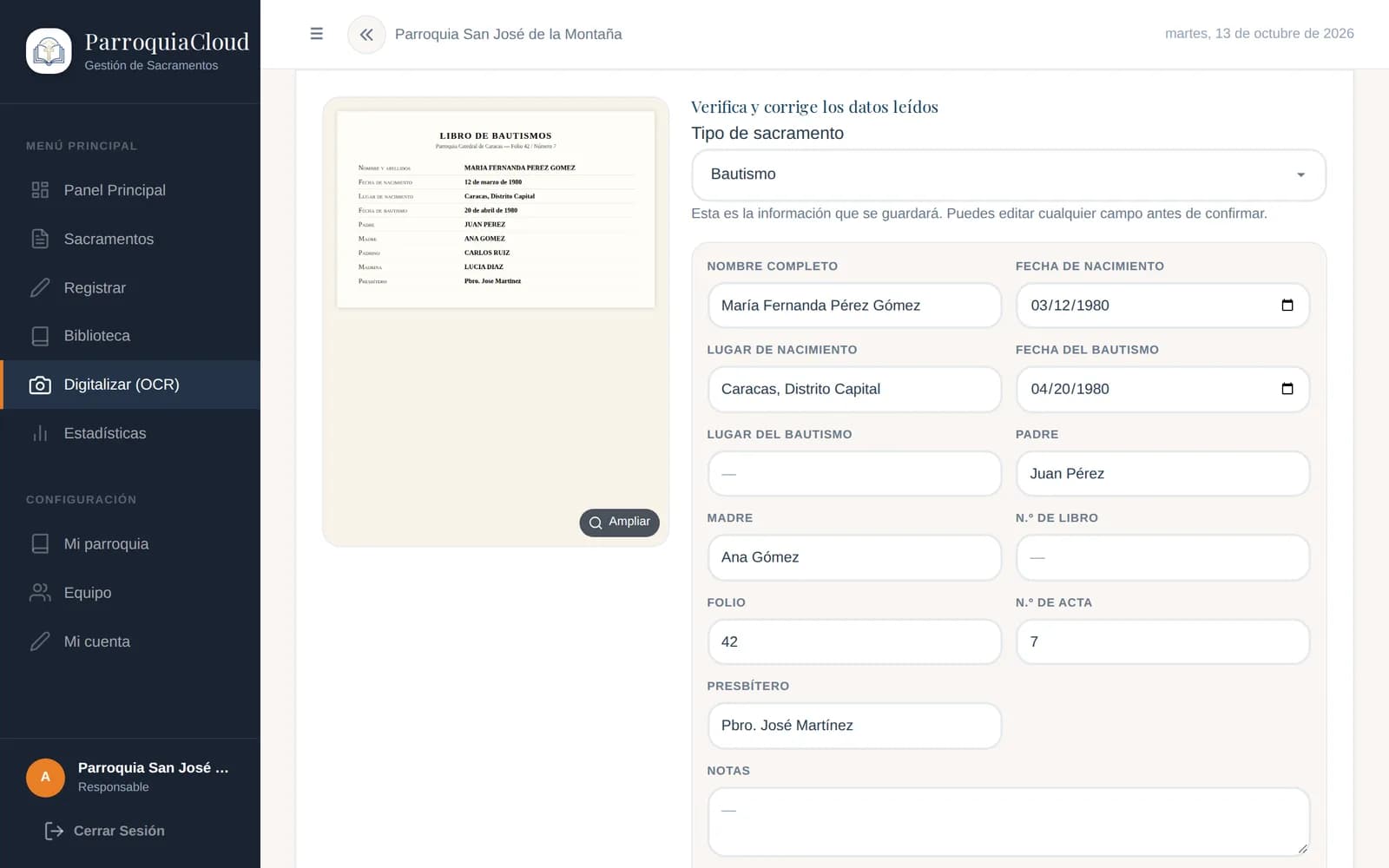Click the Nombre Completo input field

[855, 306]
